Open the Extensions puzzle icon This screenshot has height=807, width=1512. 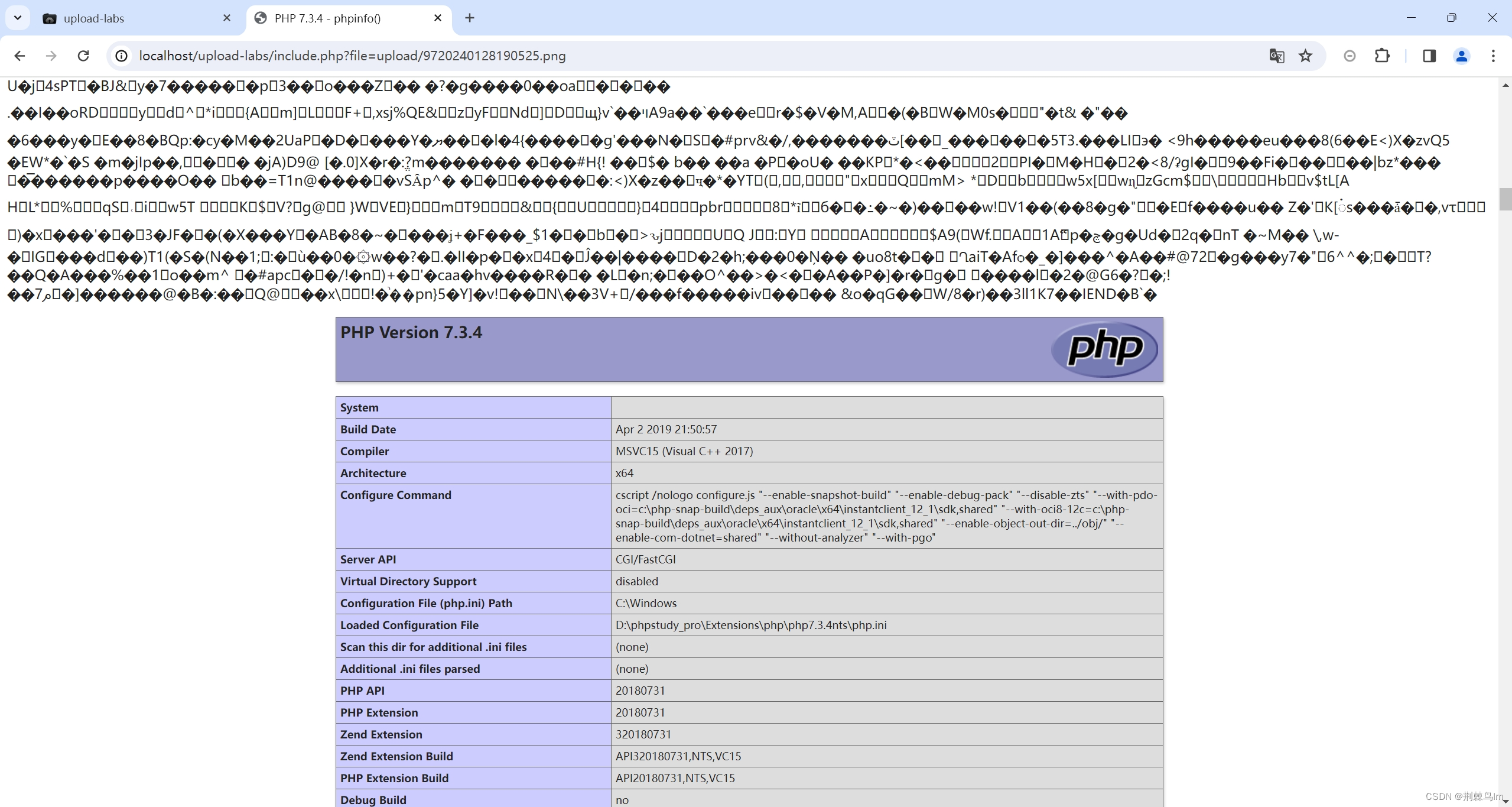[1382, 56]
